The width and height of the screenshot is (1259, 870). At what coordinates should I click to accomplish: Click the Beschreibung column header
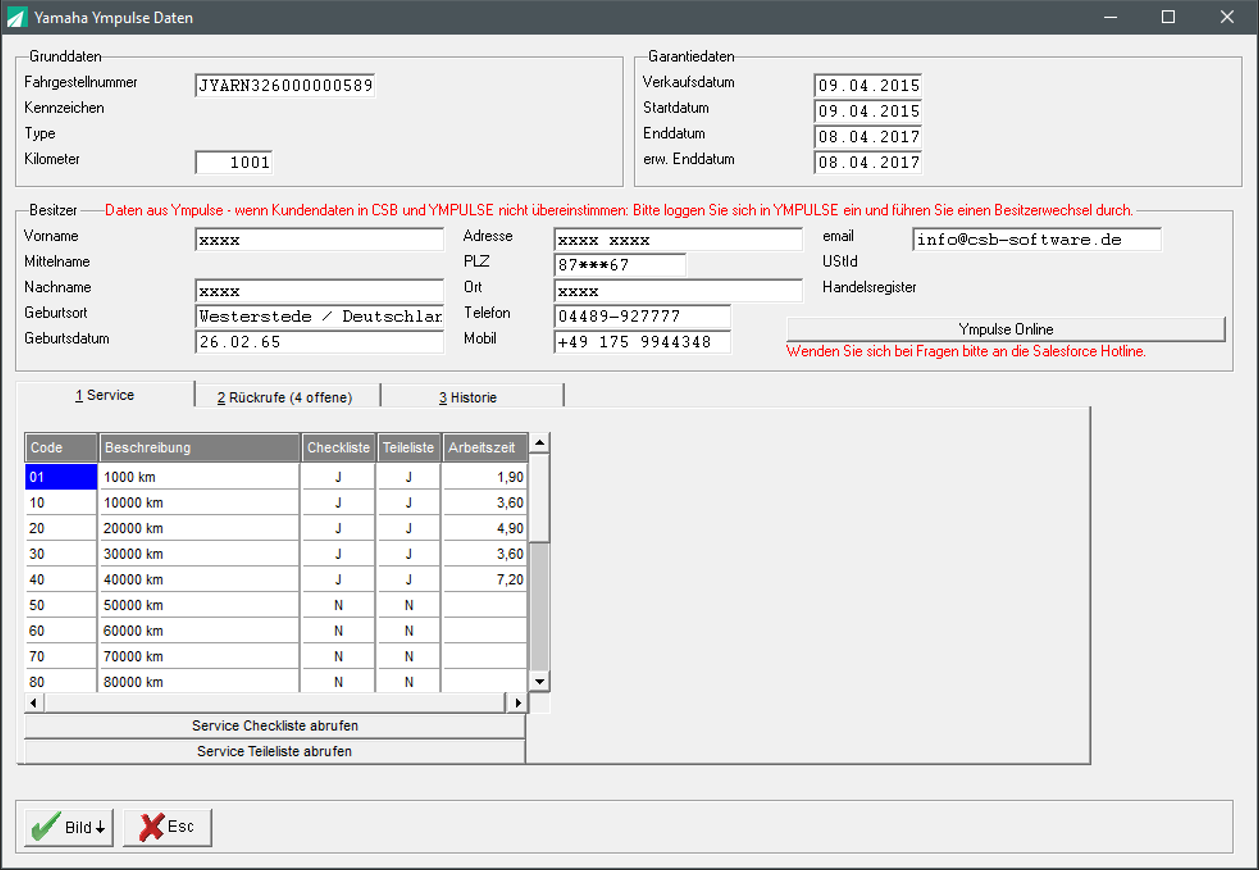pos(200,448)
